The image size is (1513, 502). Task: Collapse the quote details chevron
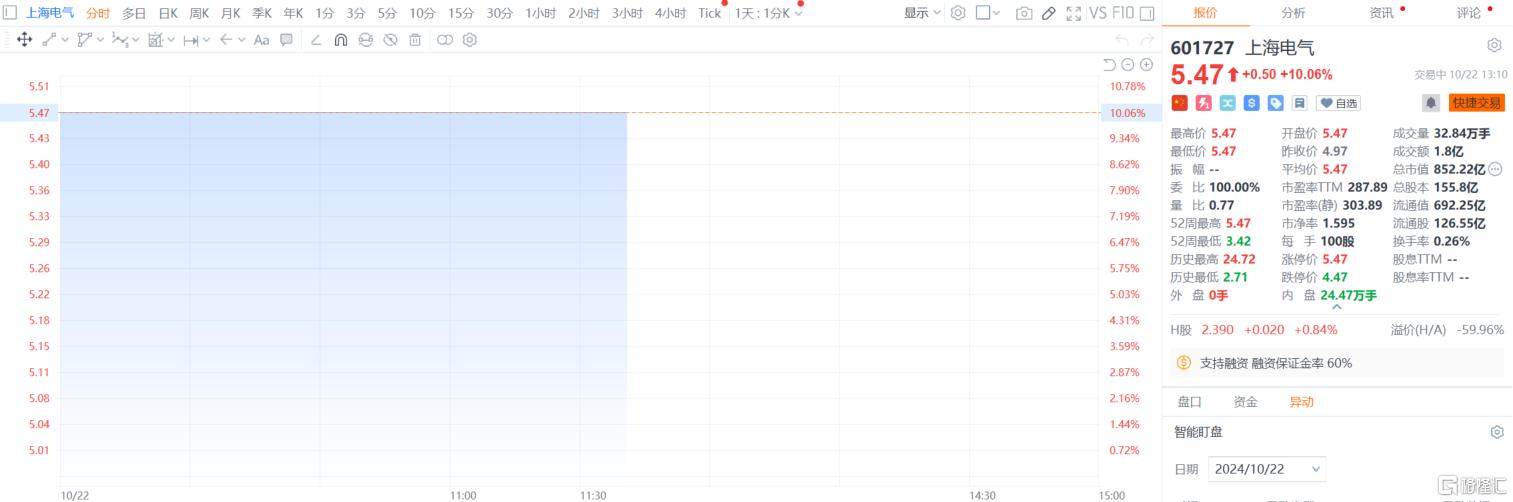pyautogui.click(x=1336, y=308)
